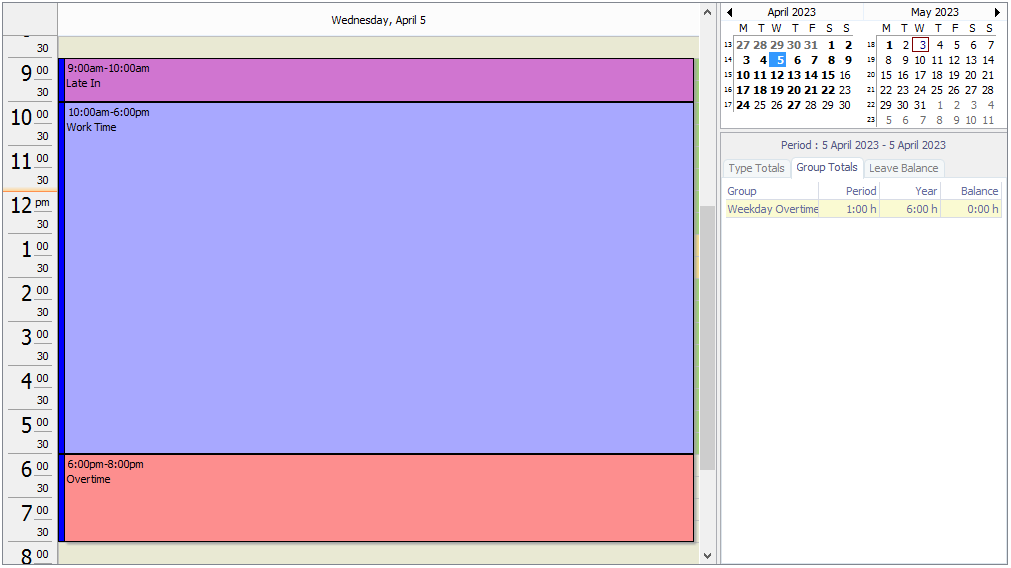
Task: Click the Wednesday, April 5 day header
Action: pyautogui.click(x=378, y=20)
